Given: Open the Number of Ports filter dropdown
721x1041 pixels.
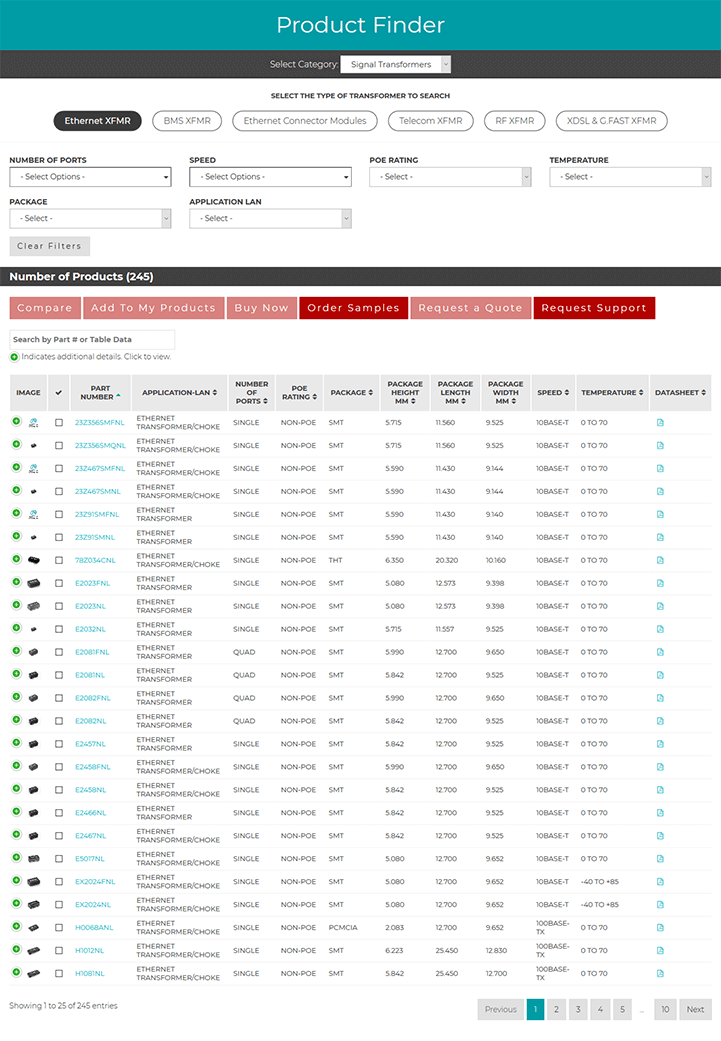Looking at the screenshot, I should pos(90,177).
